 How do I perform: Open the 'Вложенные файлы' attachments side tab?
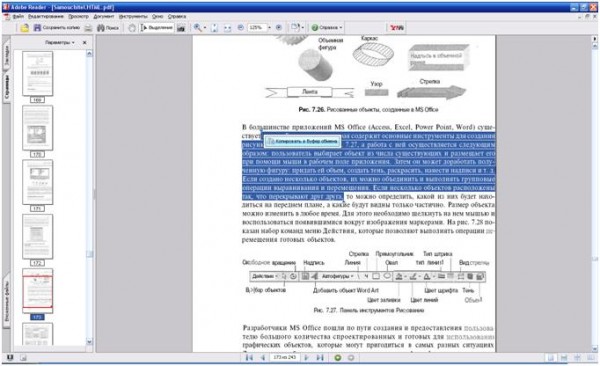[x=7, y=301]
